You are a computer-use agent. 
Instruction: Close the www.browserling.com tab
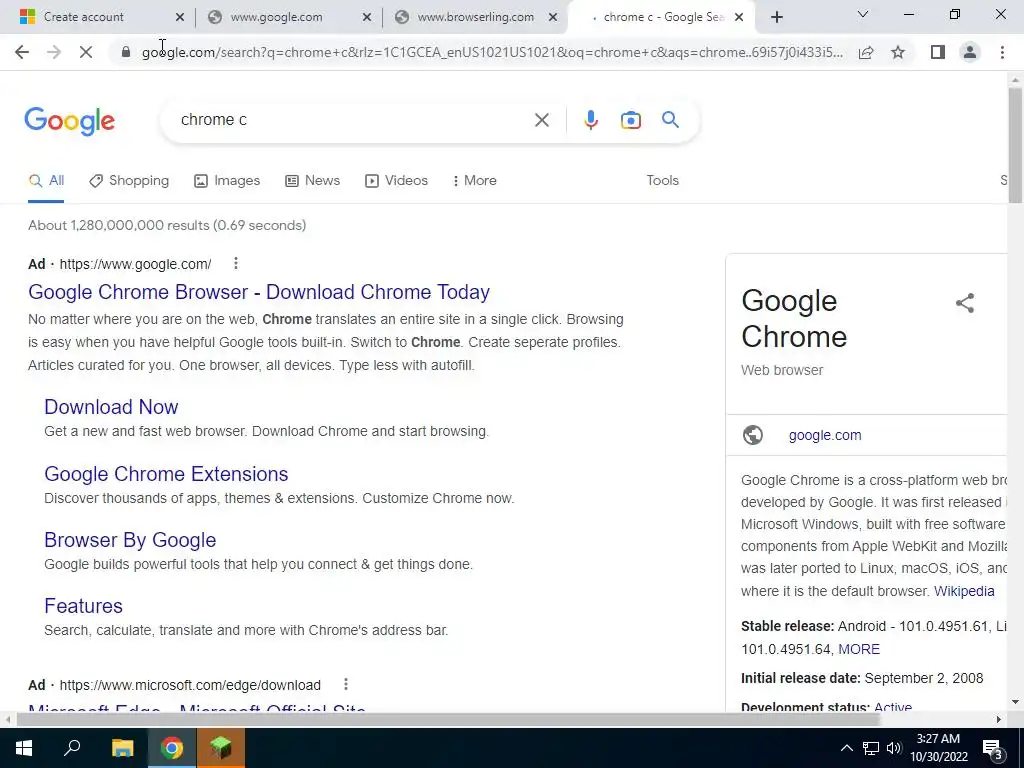553,18
